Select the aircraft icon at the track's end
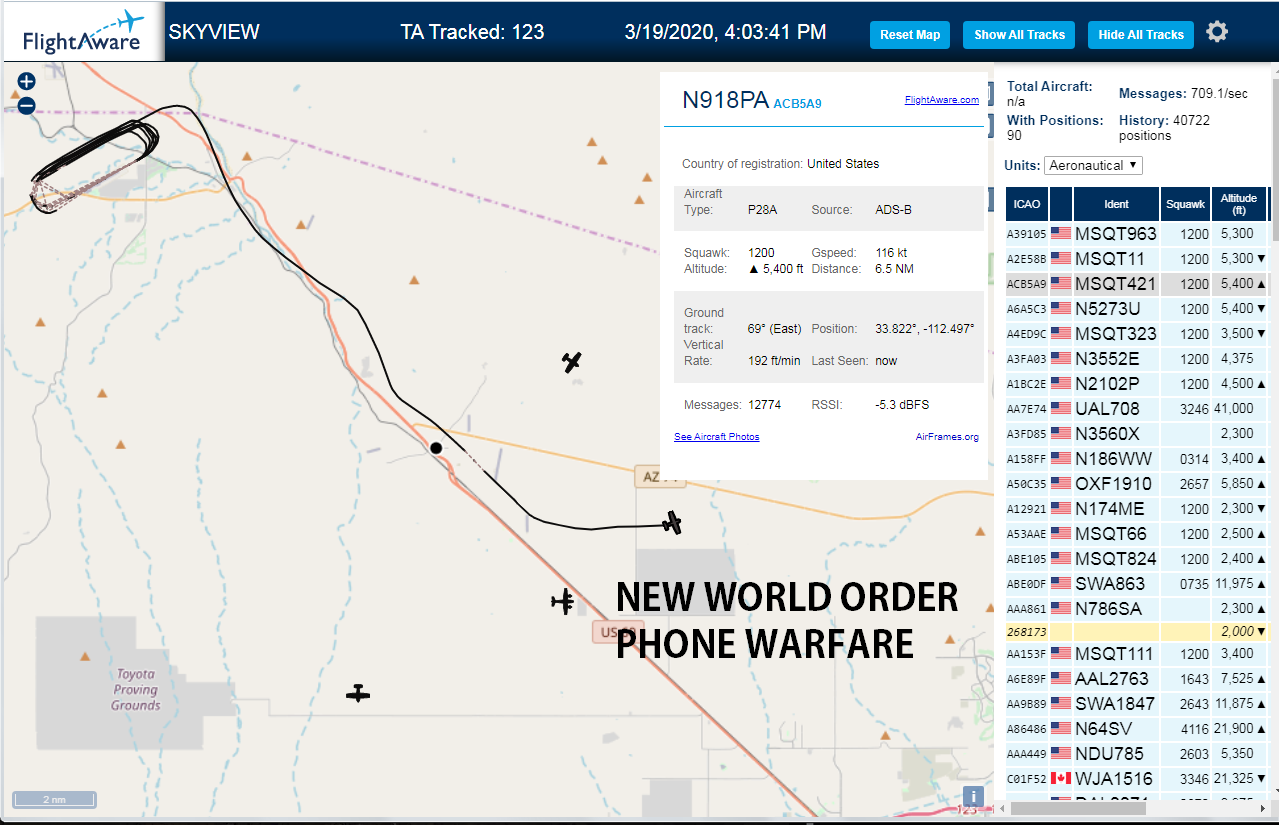 (672, 523)
